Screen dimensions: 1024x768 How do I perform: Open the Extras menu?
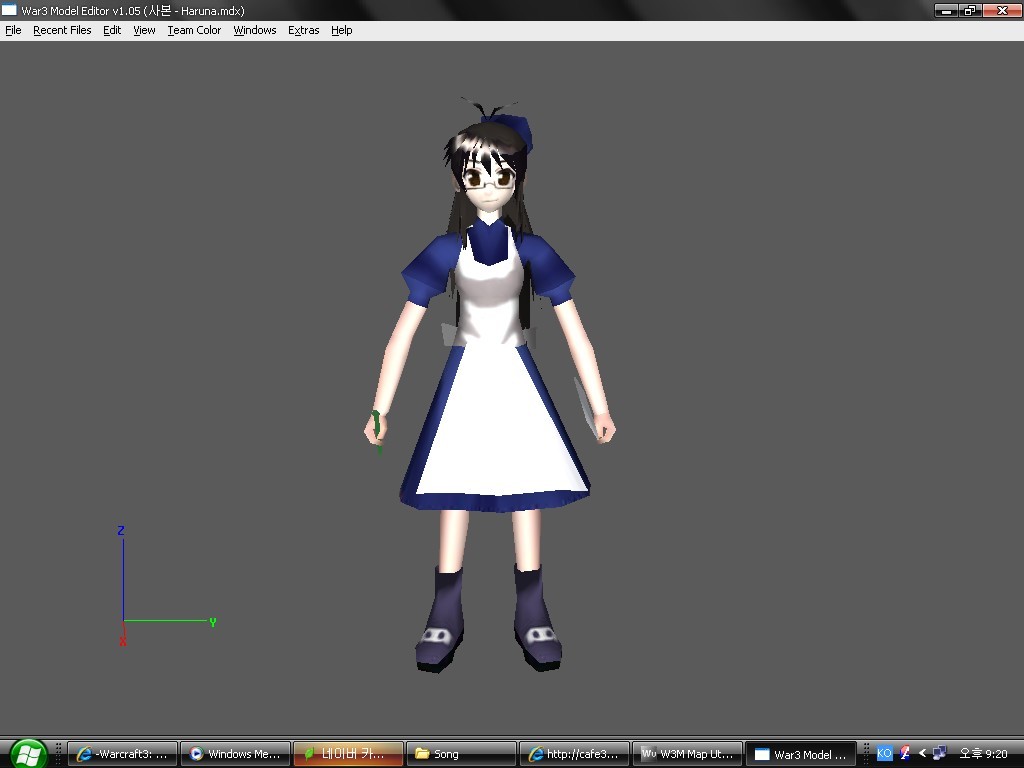pos(303,30)
